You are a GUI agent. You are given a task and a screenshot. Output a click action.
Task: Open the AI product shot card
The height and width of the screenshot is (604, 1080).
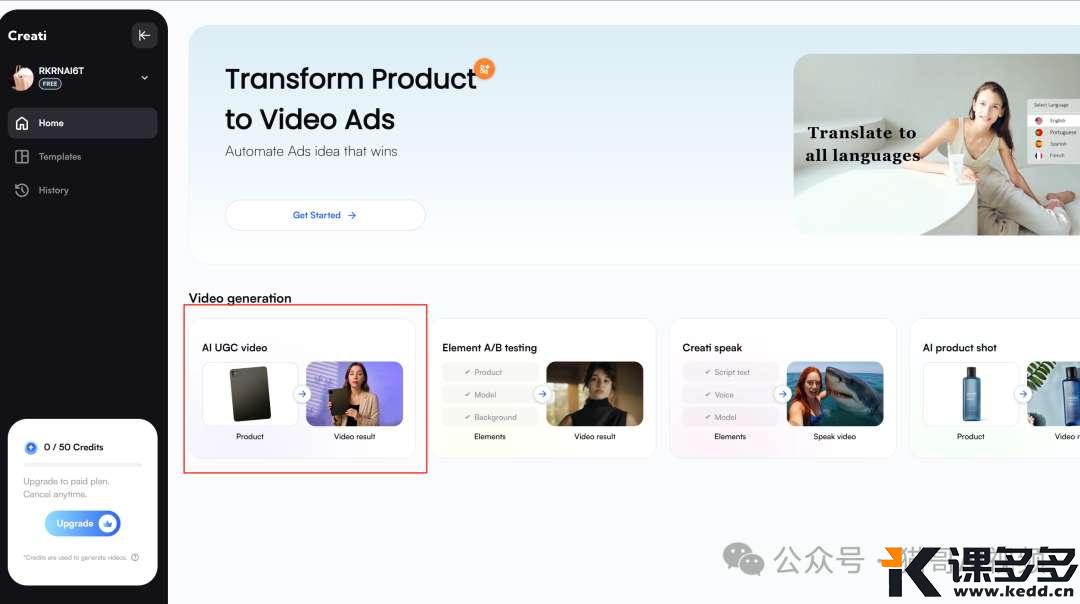point(995,388)
